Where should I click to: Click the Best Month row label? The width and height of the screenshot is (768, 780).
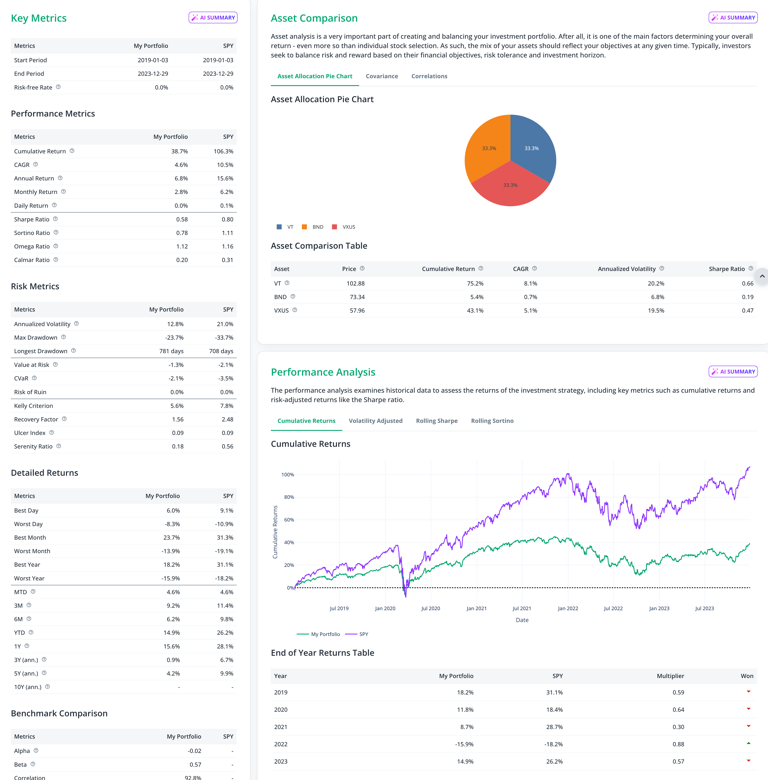(30, 537)
